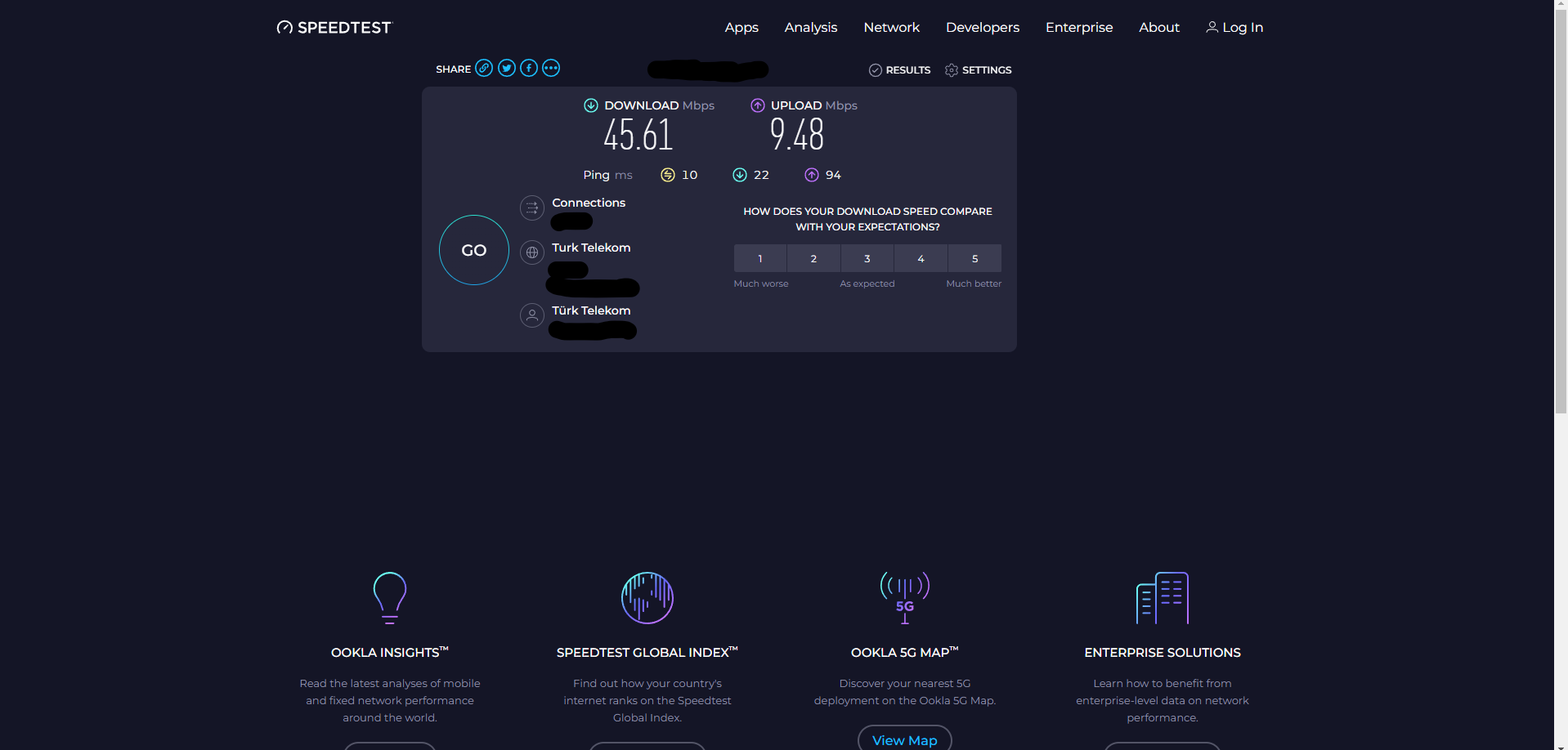Viewport: 1568px width, 750px height.
Task: Click the Connections label
Action: [589, 203]
